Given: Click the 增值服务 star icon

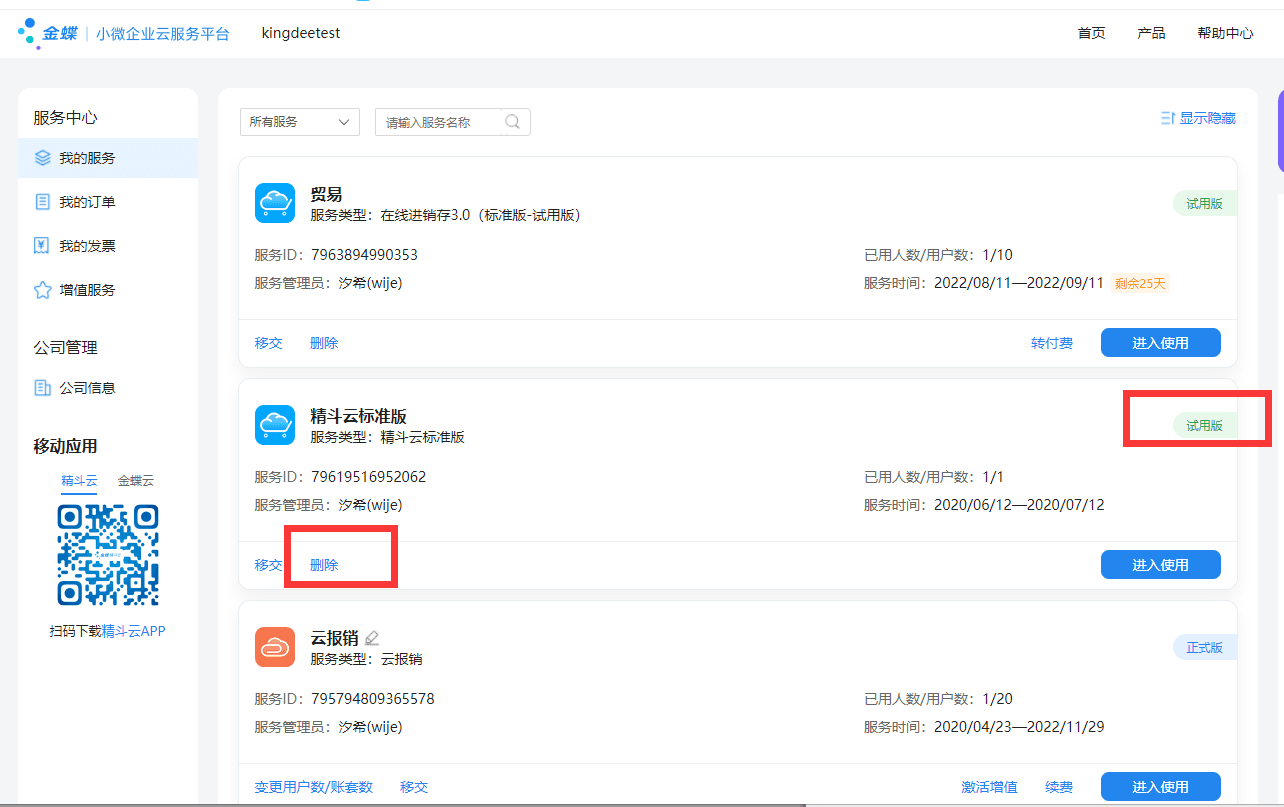Looking at the screenshot, I should pos(42,290).
